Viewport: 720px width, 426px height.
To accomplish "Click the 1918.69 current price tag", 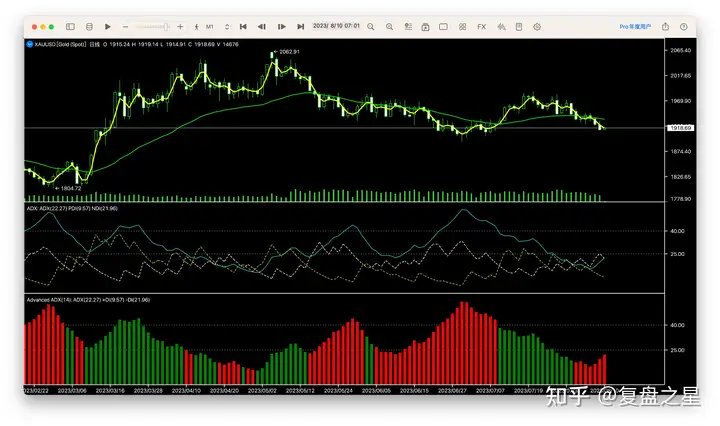I will point(680,128).
